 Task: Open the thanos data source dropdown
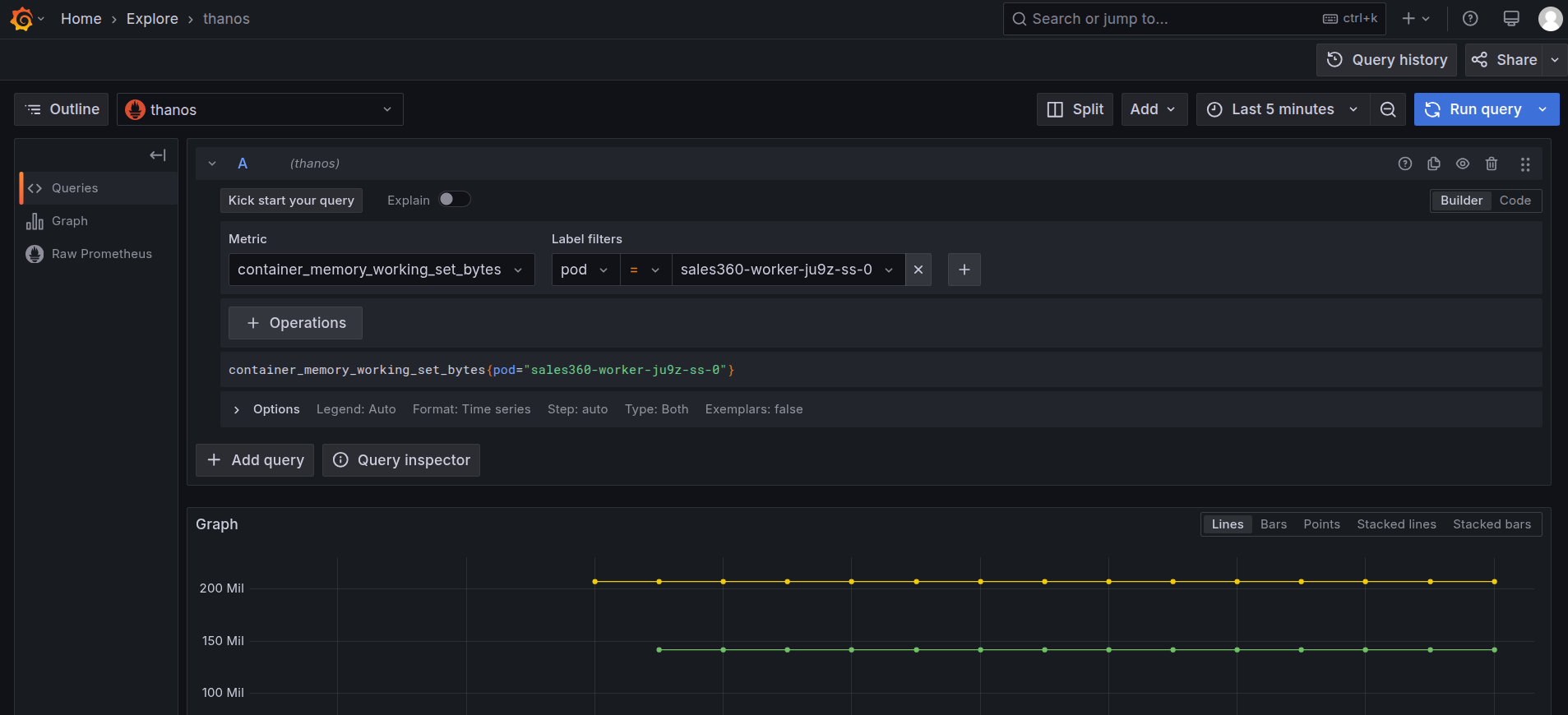coord(260,109)
